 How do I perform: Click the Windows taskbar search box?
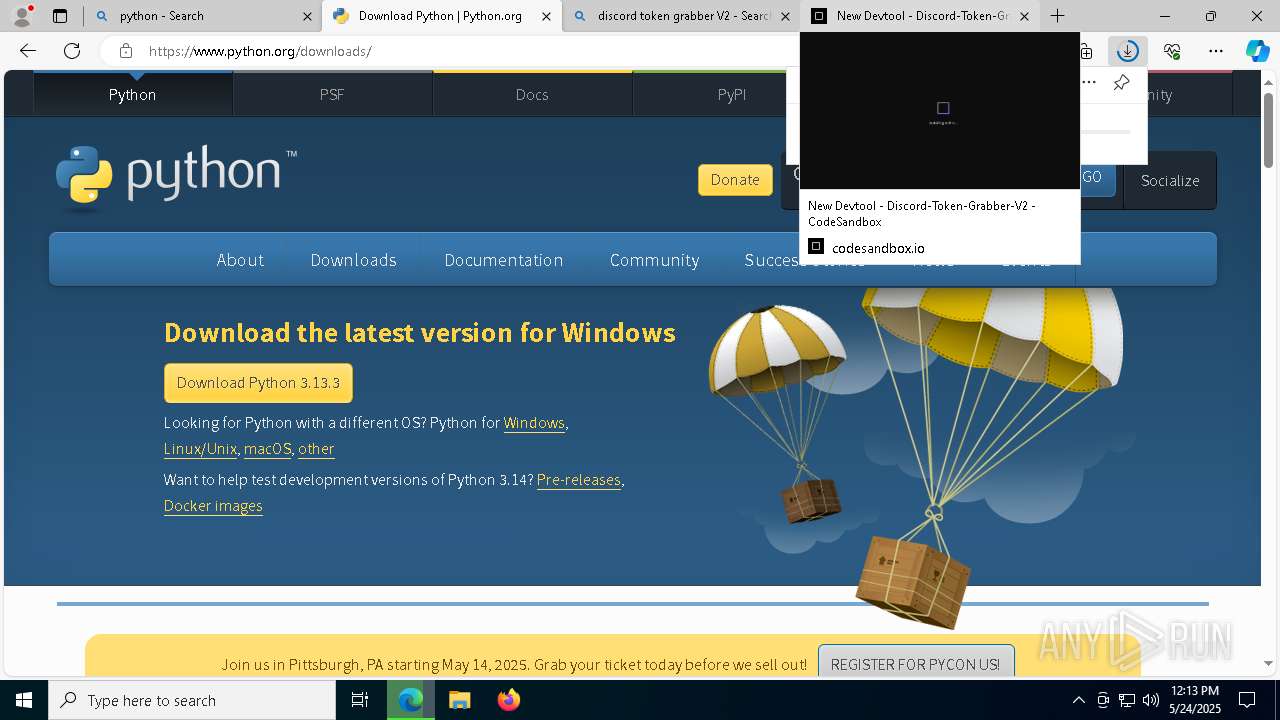[192, 700]
